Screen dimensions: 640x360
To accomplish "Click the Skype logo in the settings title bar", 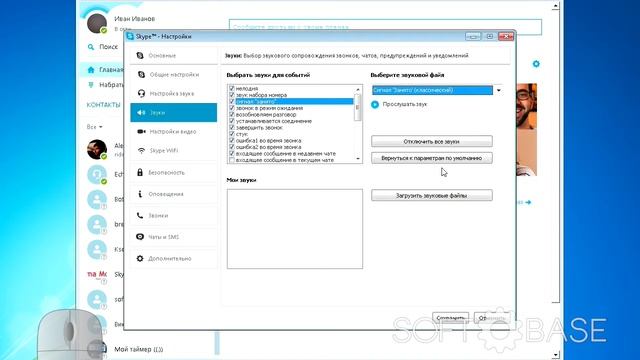I will point(130,36).
